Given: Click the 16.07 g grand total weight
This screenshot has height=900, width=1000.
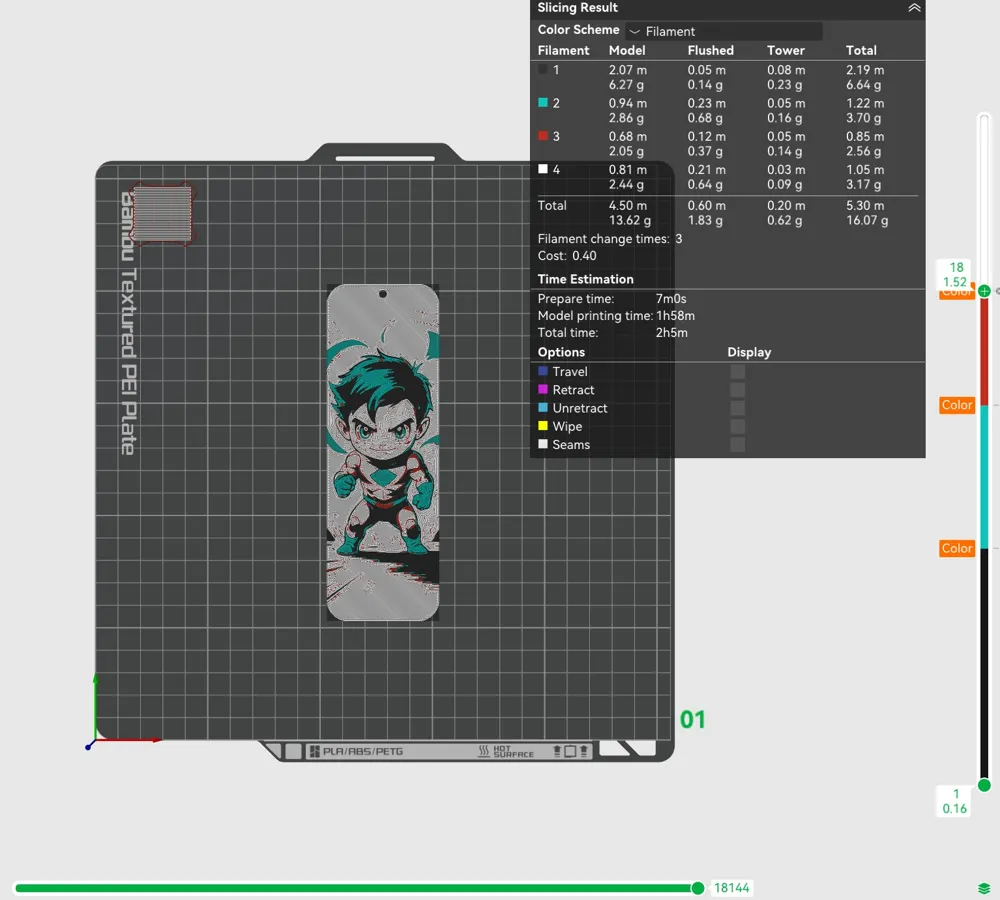Looking at the screenshot, I should coord(867,220).
